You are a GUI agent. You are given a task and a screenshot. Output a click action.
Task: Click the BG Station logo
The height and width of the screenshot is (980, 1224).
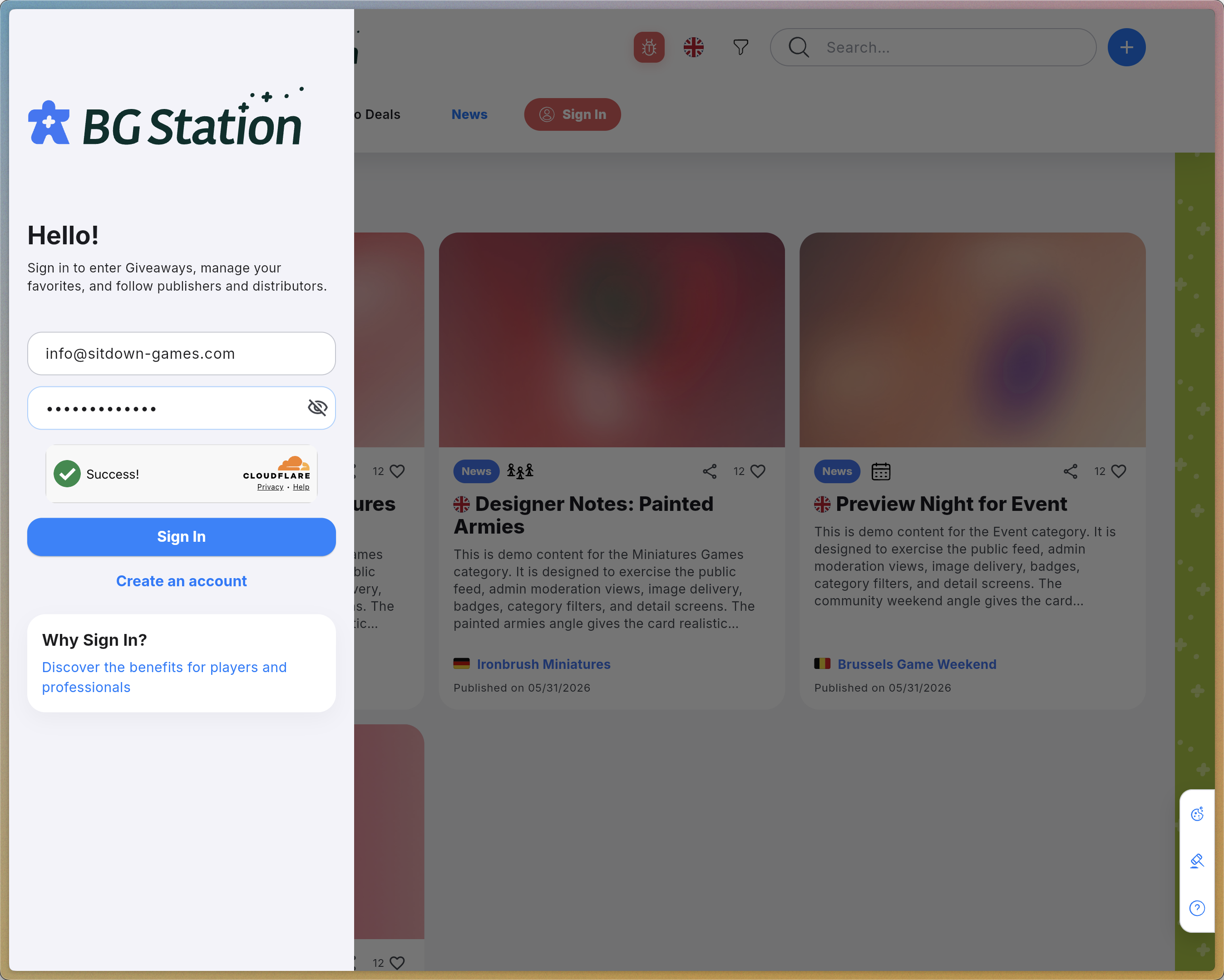click(x=166, y=116)
